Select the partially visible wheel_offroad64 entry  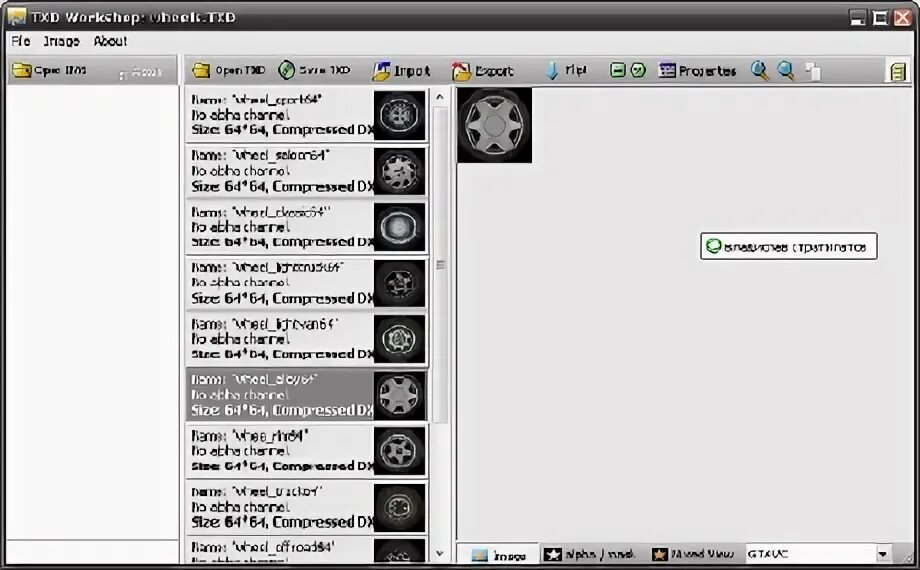point(306,550)
